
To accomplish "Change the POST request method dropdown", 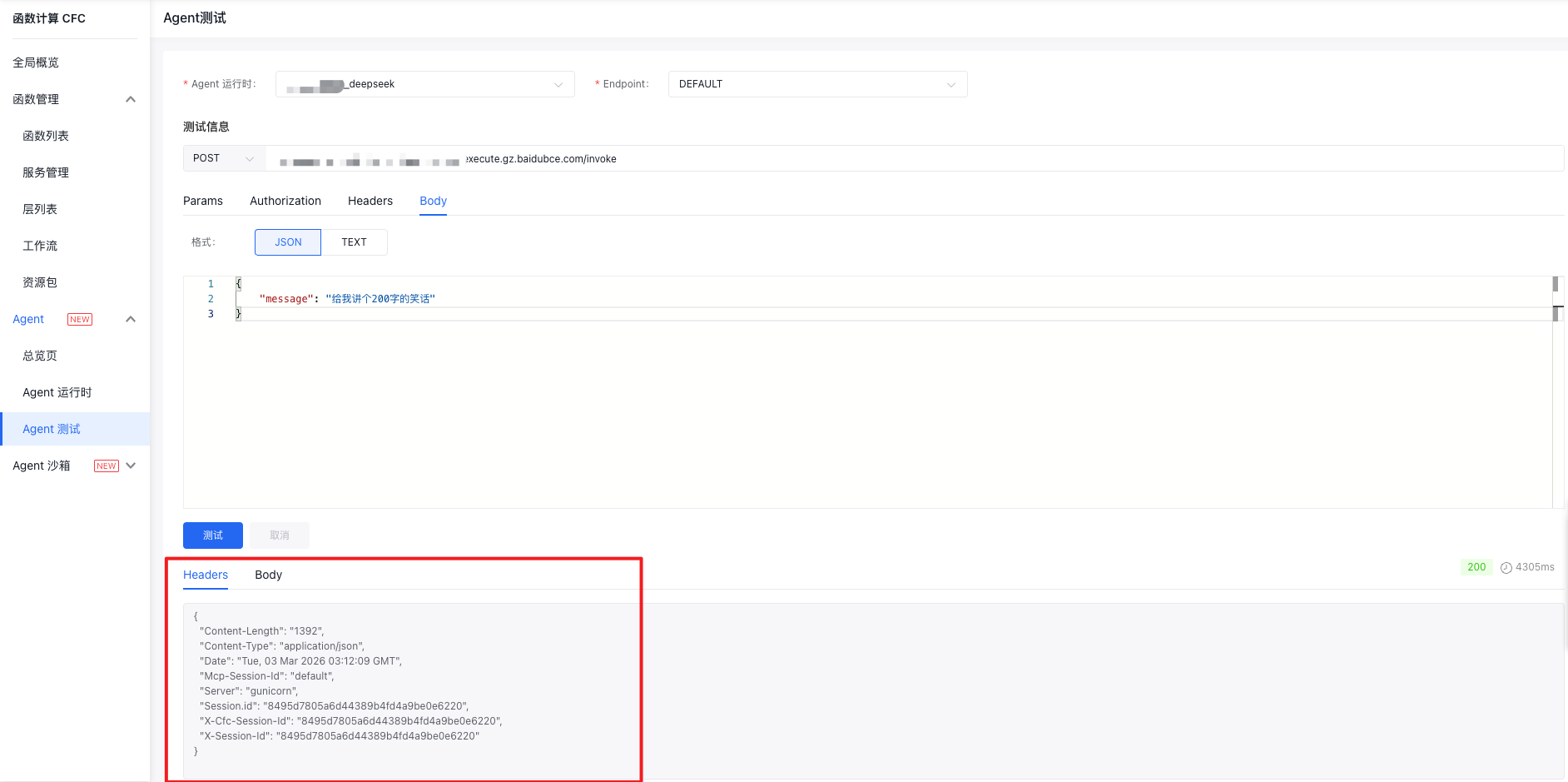I will pyautogui.click(x=223, y=158).
